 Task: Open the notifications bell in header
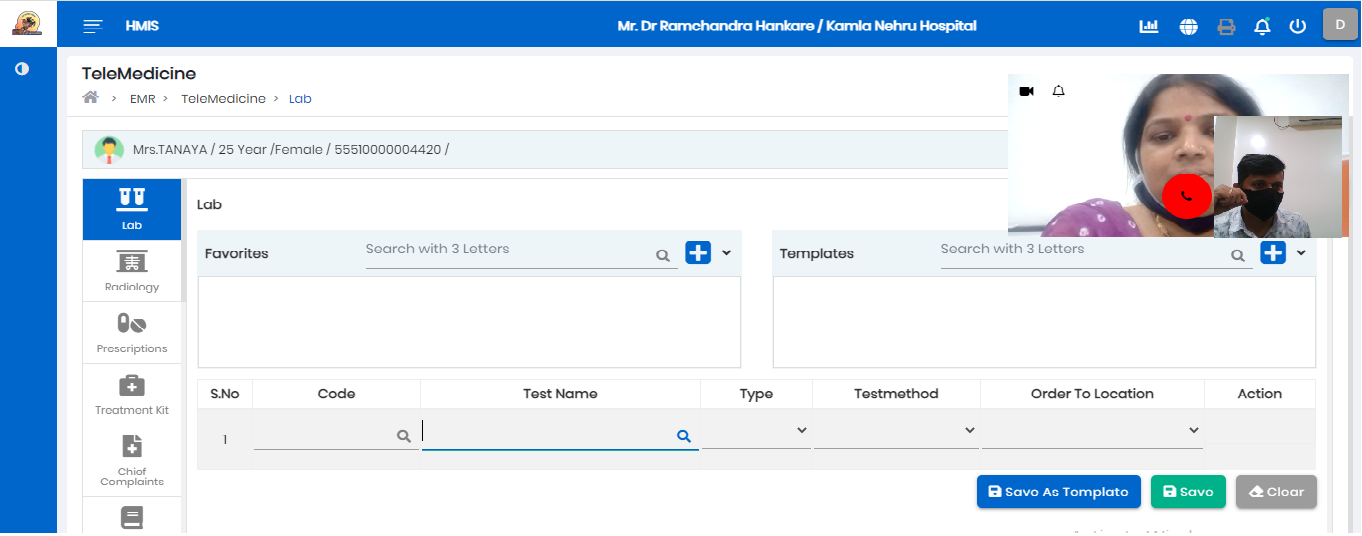(x=1262, y=27)
